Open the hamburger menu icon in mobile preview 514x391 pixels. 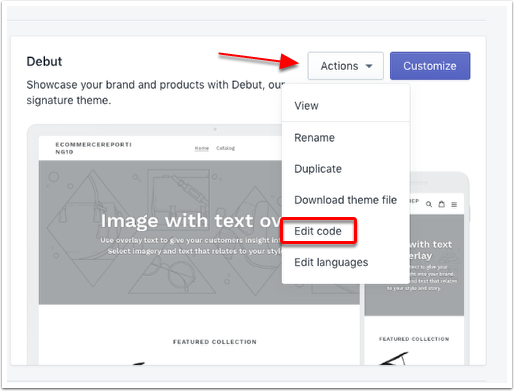[x=454, y=204]
